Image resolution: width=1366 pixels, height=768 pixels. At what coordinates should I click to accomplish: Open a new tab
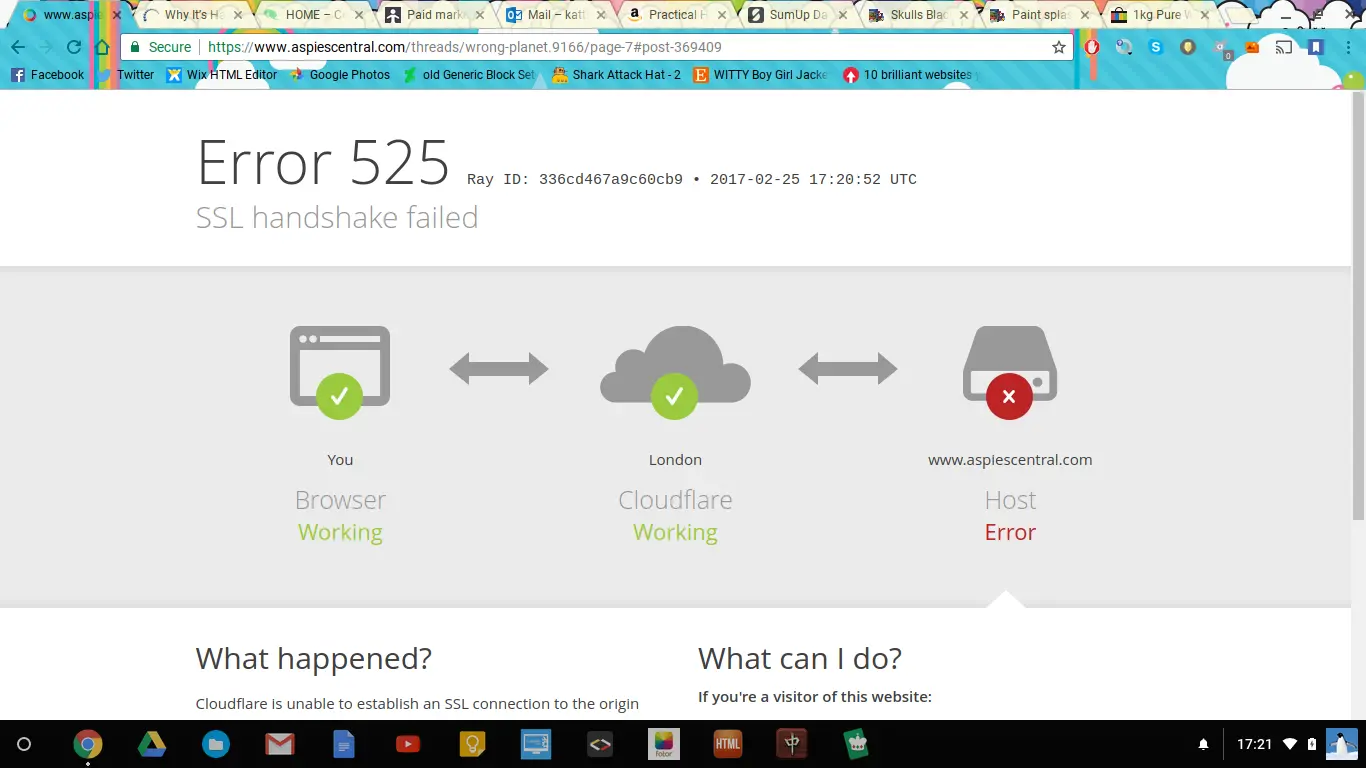1243,15
